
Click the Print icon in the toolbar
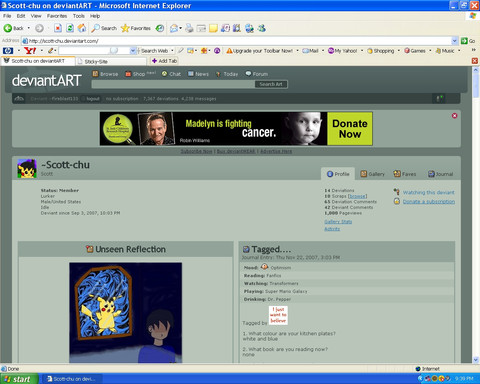189,28
